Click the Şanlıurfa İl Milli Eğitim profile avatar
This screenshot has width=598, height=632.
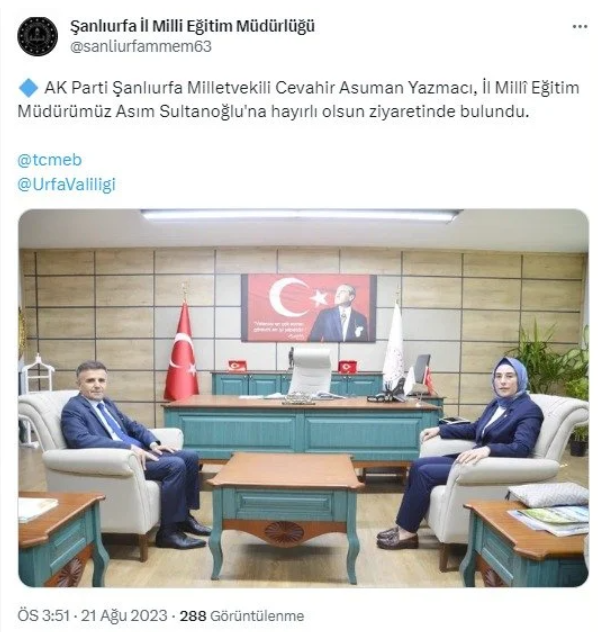[37, 36]
